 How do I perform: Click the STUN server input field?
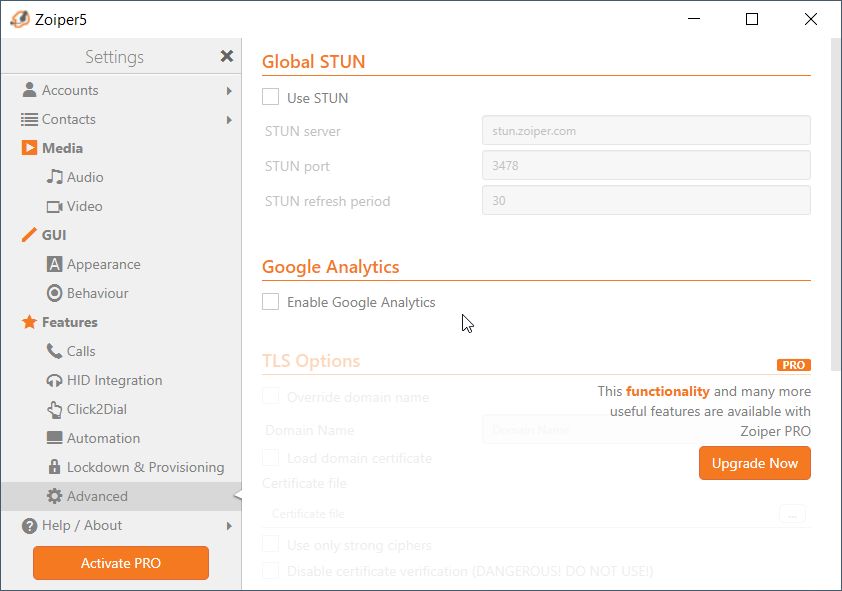(646, 130)
